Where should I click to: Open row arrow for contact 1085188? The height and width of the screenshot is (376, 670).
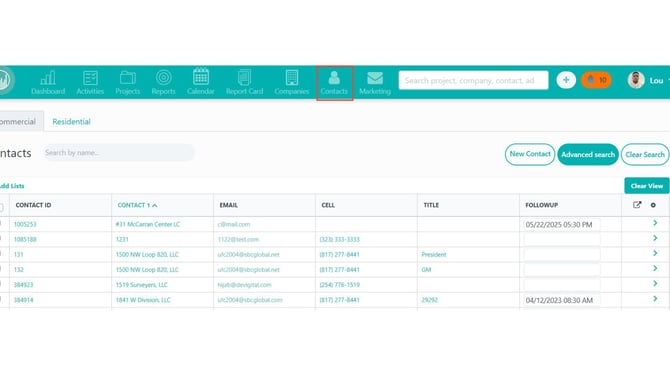pos(655,238)
